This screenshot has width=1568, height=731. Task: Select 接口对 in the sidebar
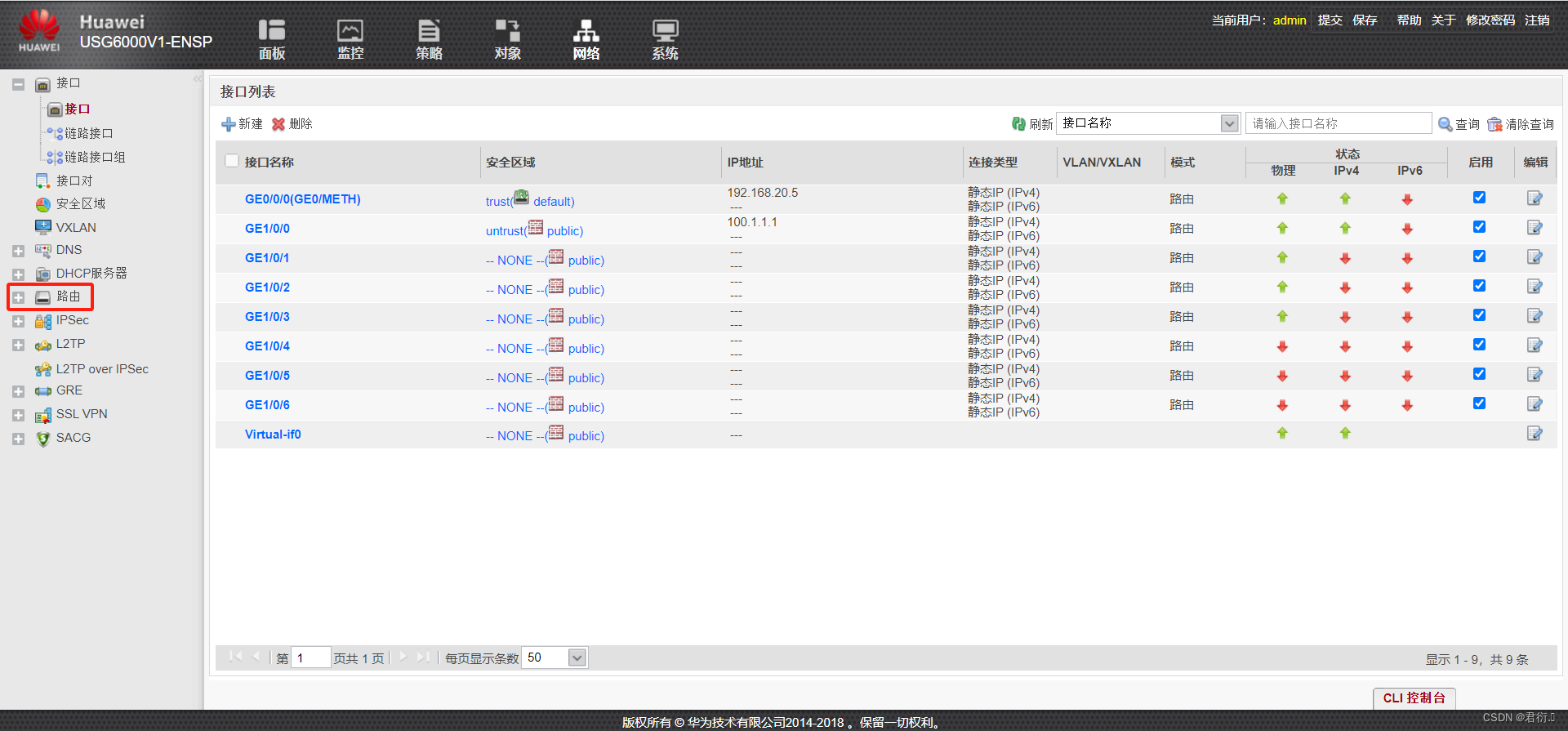73,181
